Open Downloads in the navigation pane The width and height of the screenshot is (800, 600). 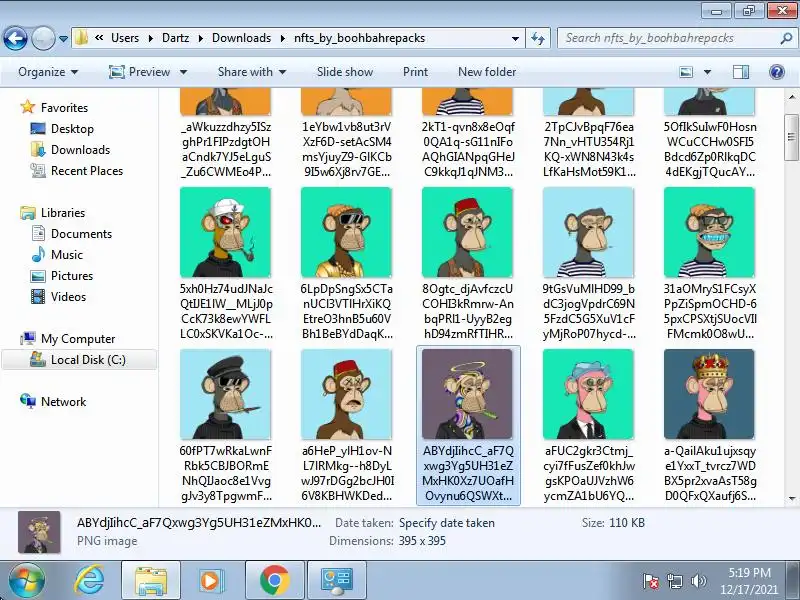pyautogui.click(x=80, y=149)
